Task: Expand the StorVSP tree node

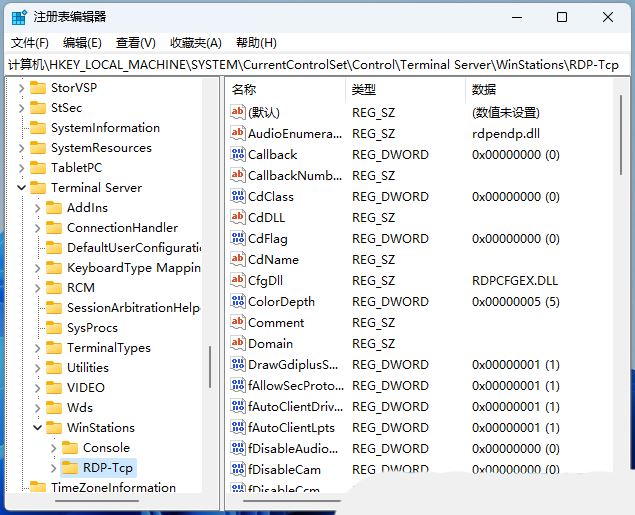Action: (21, 88)
